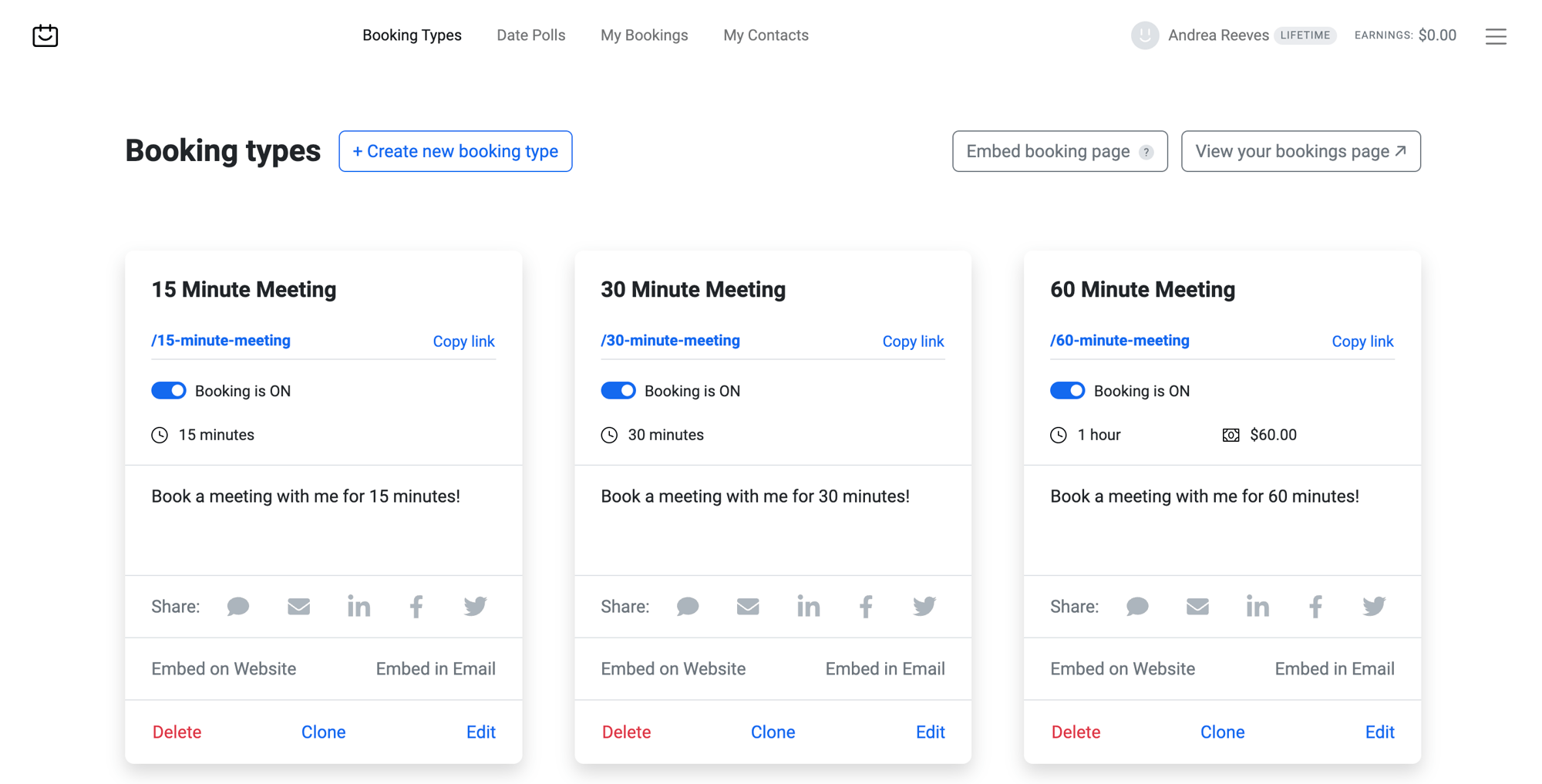The height and width of the screenshot is (784, 1542).
Task: Open the hamburger menu
Action: pos(1496,36)
